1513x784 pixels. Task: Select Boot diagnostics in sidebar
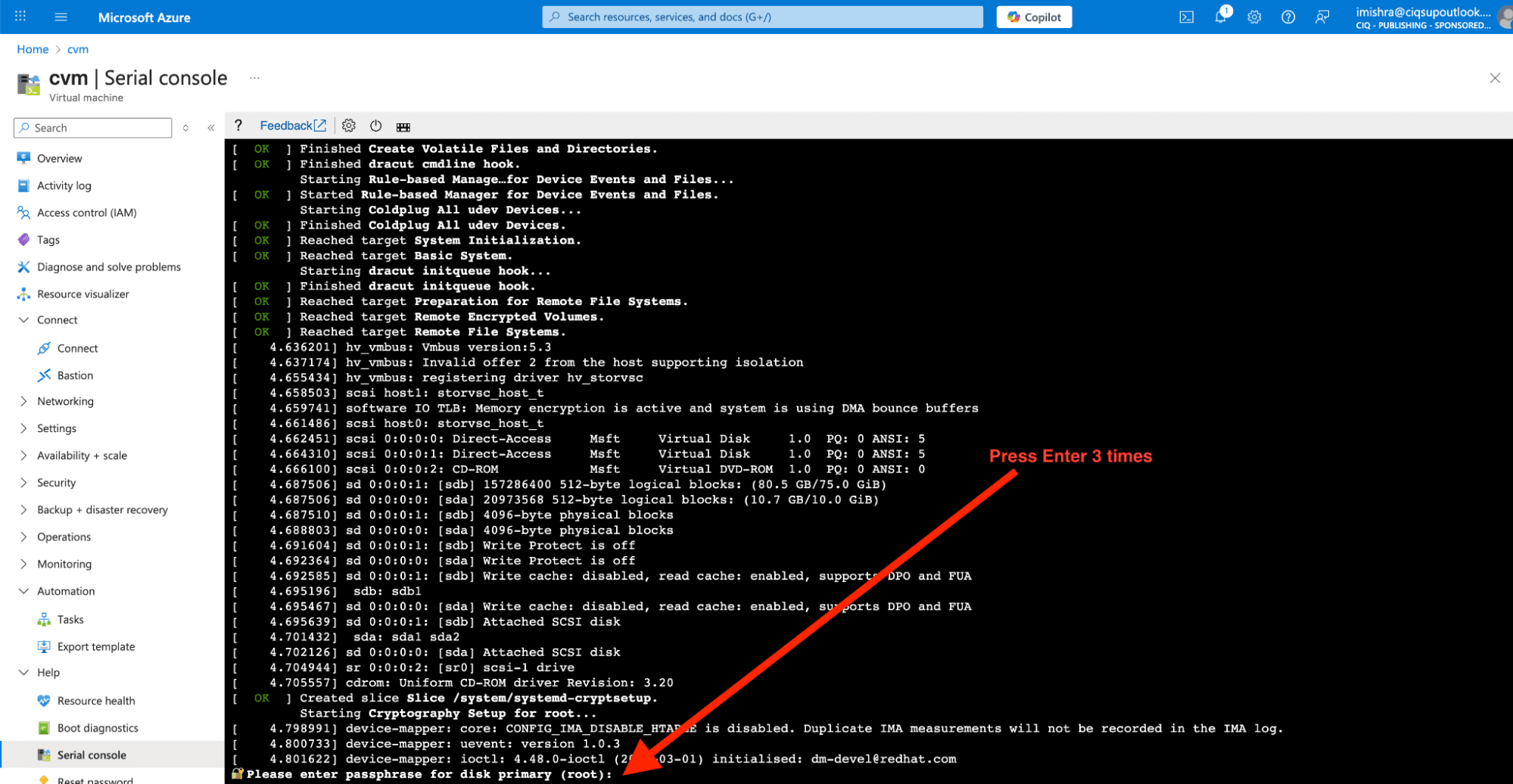(x=98, y=728)
